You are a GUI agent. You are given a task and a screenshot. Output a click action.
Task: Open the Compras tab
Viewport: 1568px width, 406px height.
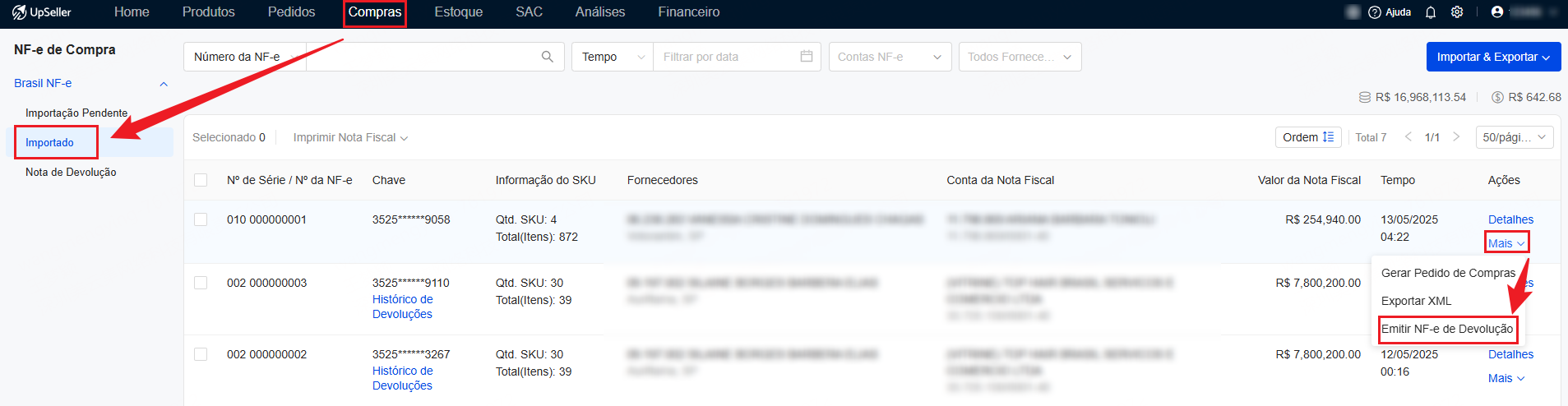click(375, 12)
